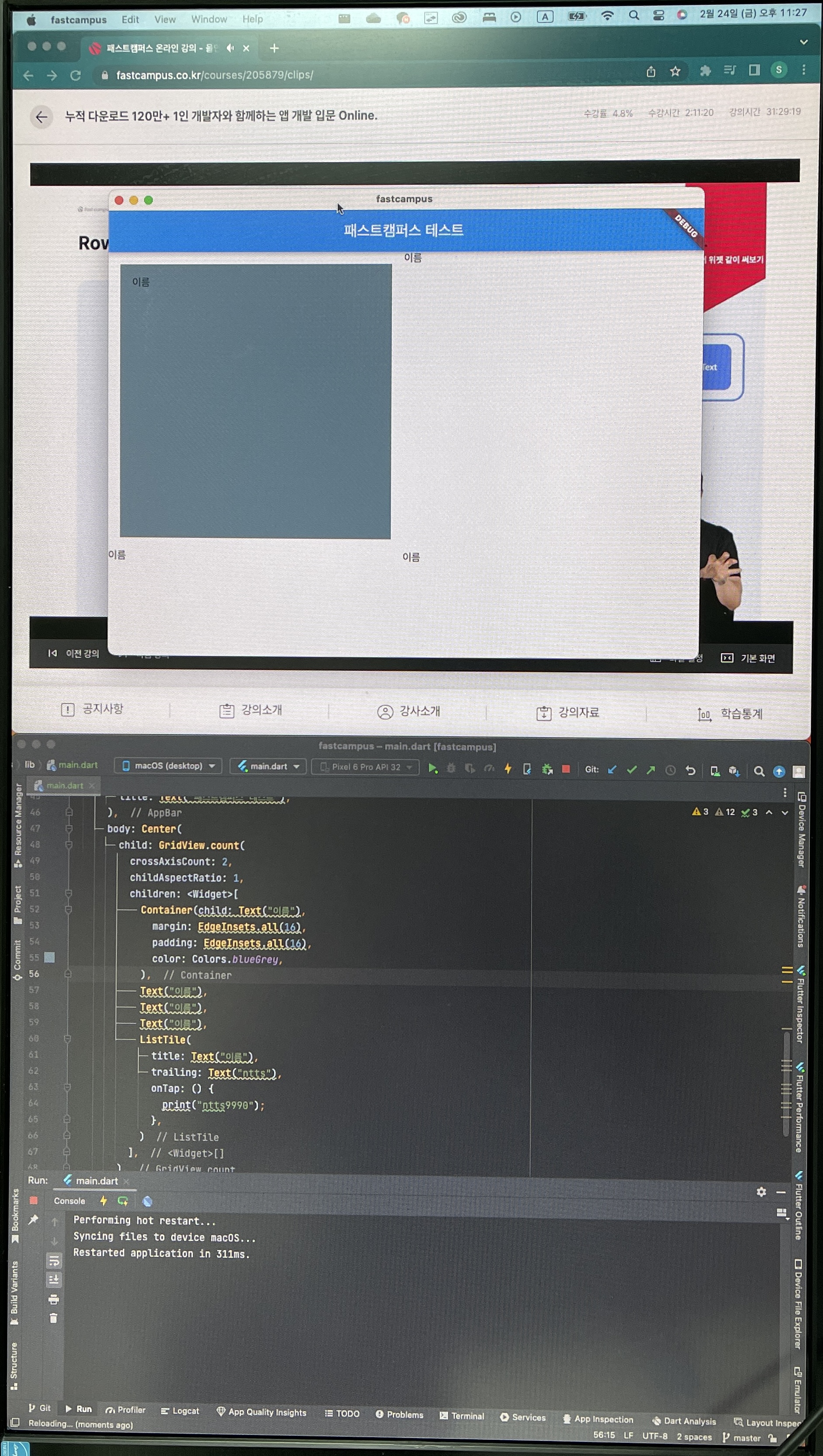Minimize the Run tool window panel

[781, 1192]
